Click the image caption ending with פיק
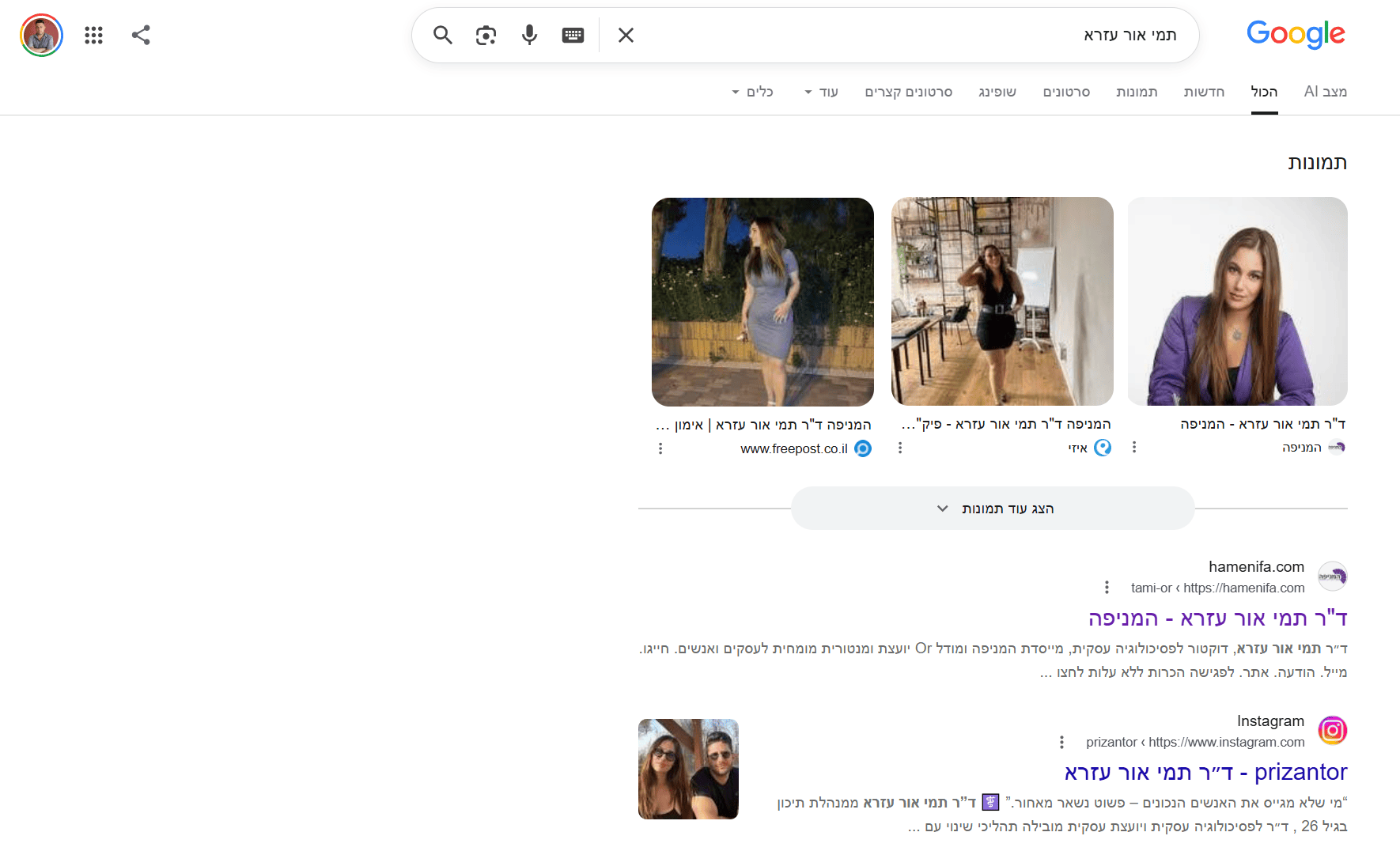Image resolution: width=1400 pixels, height=851 pixels. point(1006,424)
